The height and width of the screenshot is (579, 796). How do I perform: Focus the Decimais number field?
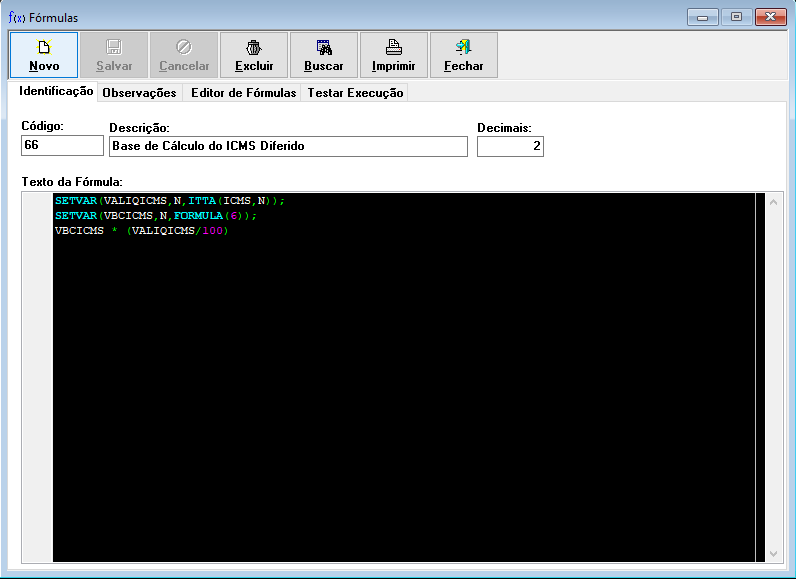click(510, 146)
